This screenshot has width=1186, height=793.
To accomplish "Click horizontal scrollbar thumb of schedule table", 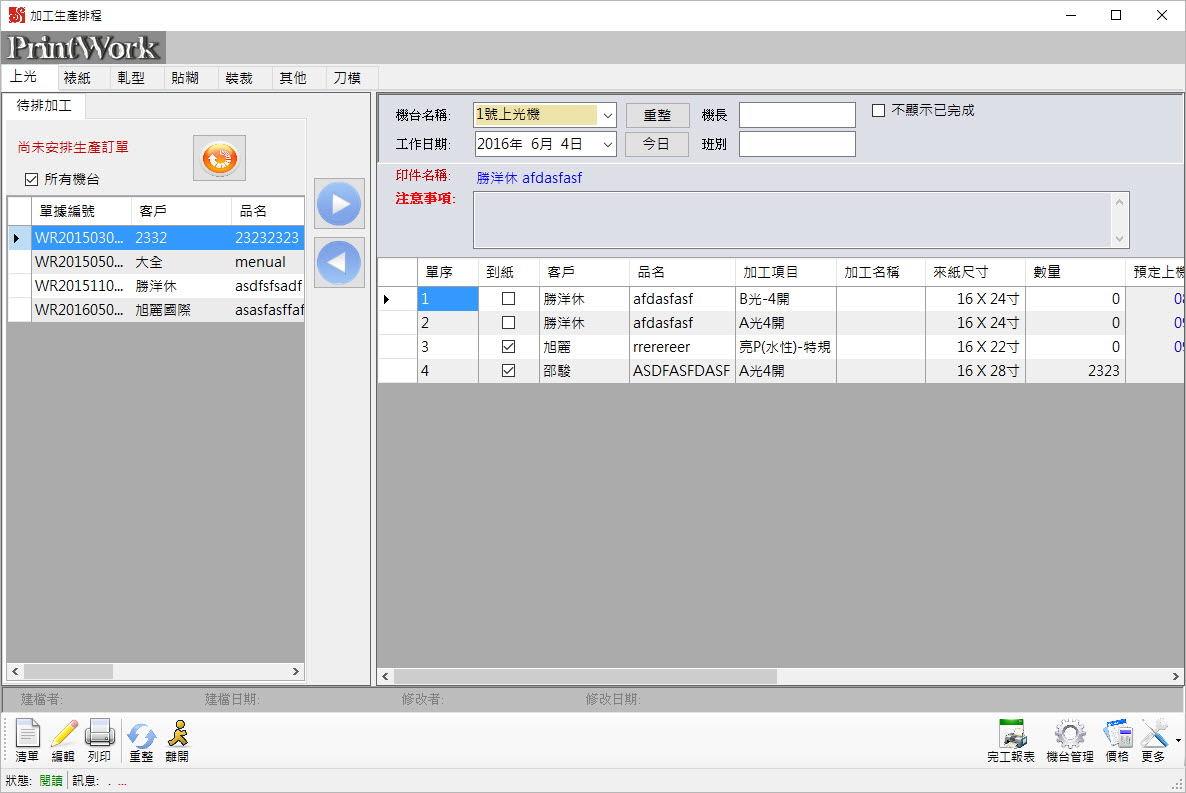I will coord(585,676).
